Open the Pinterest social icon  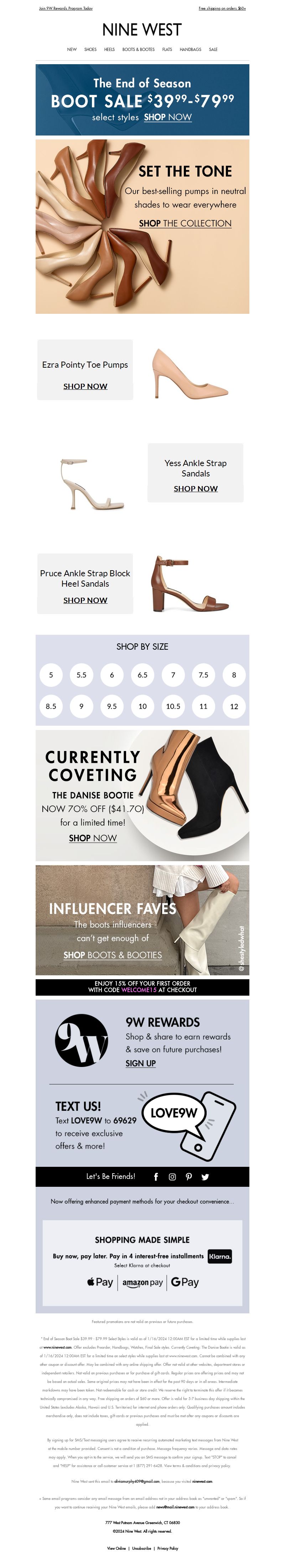point(188,1176)
